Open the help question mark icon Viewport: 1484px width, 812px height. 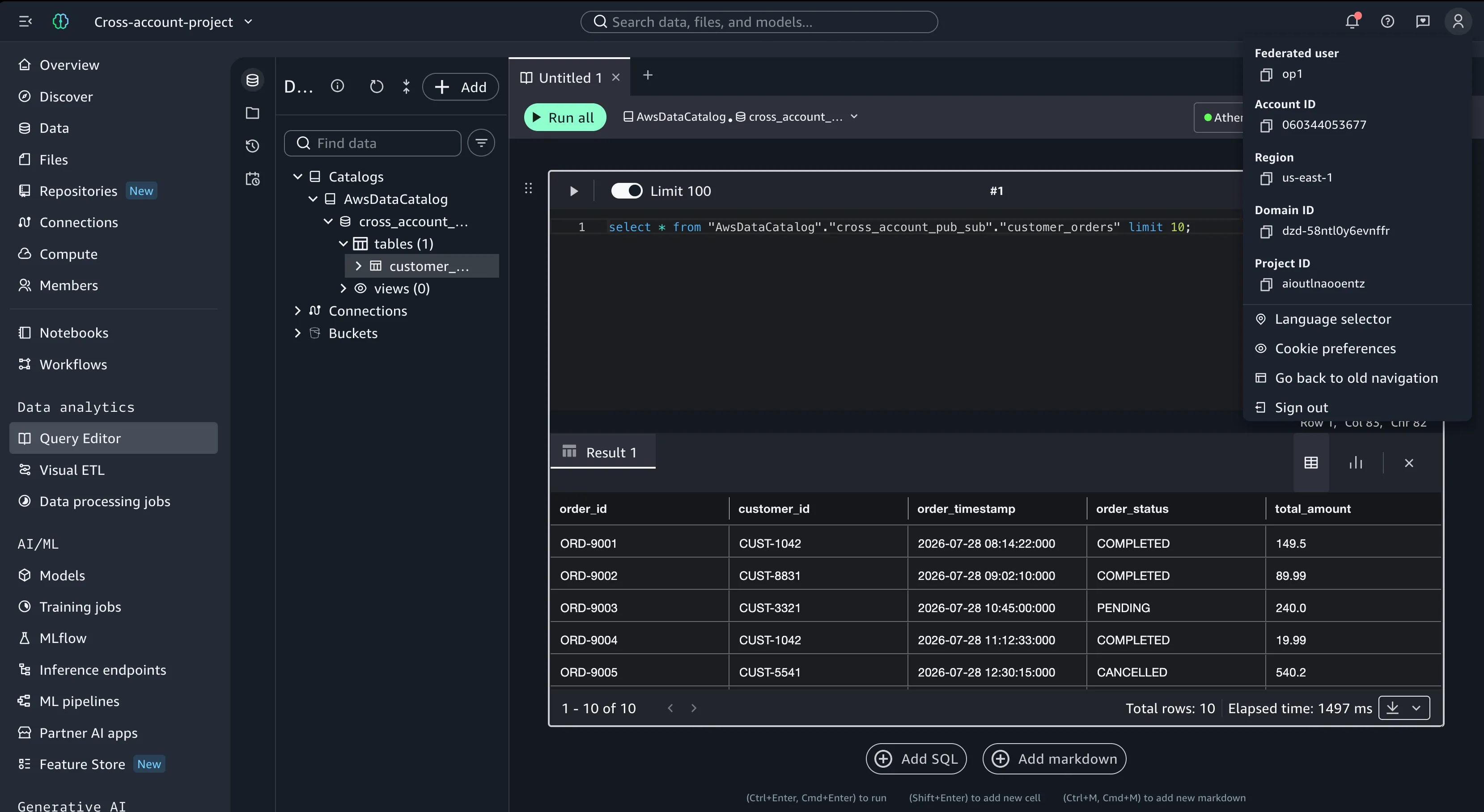pos(1387,22)
